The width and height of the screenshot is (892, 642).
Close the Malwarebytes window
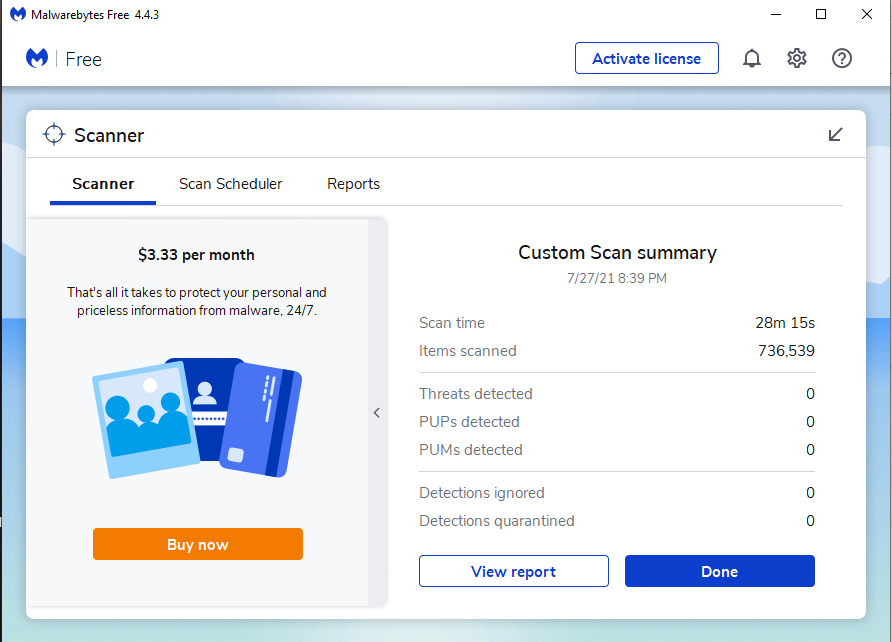(x=866, y=14)
